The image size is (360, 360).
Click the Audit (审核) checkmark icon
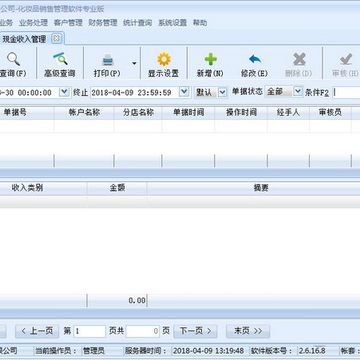point(346,60)
